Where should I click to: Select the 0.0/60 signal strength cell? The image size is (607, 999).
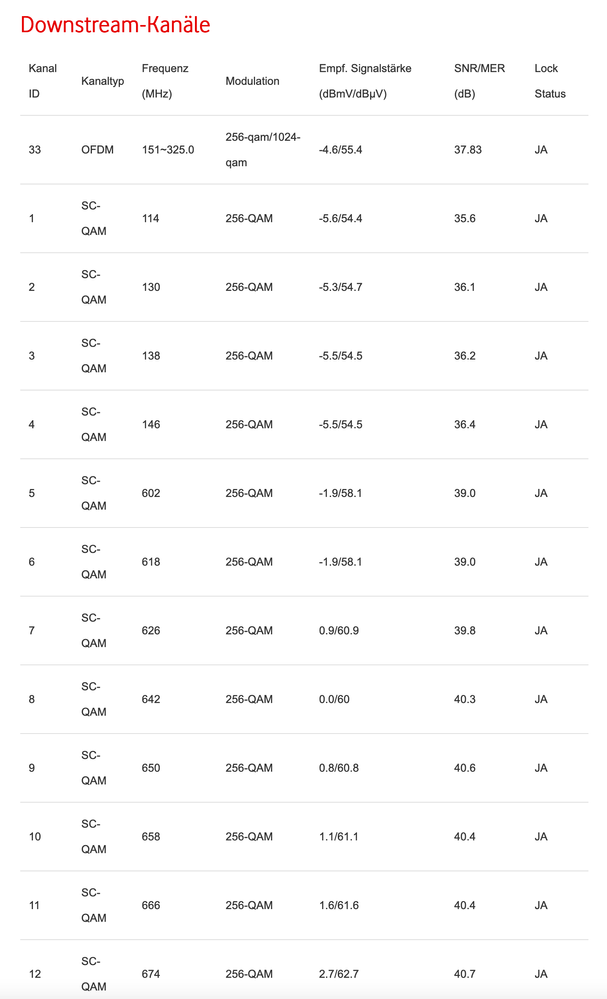click(x=335, y=699)
